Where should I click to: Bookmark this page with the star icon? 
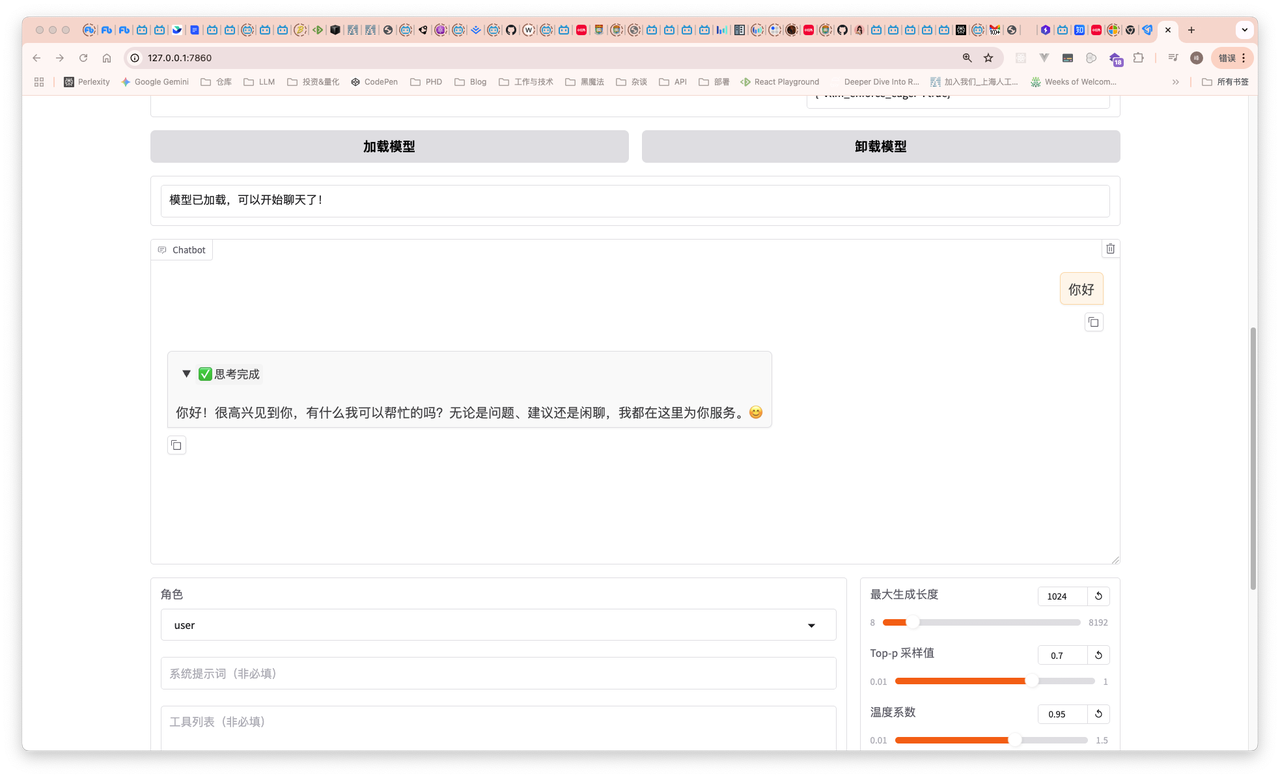pyautogui.click(x=988, y=58)
